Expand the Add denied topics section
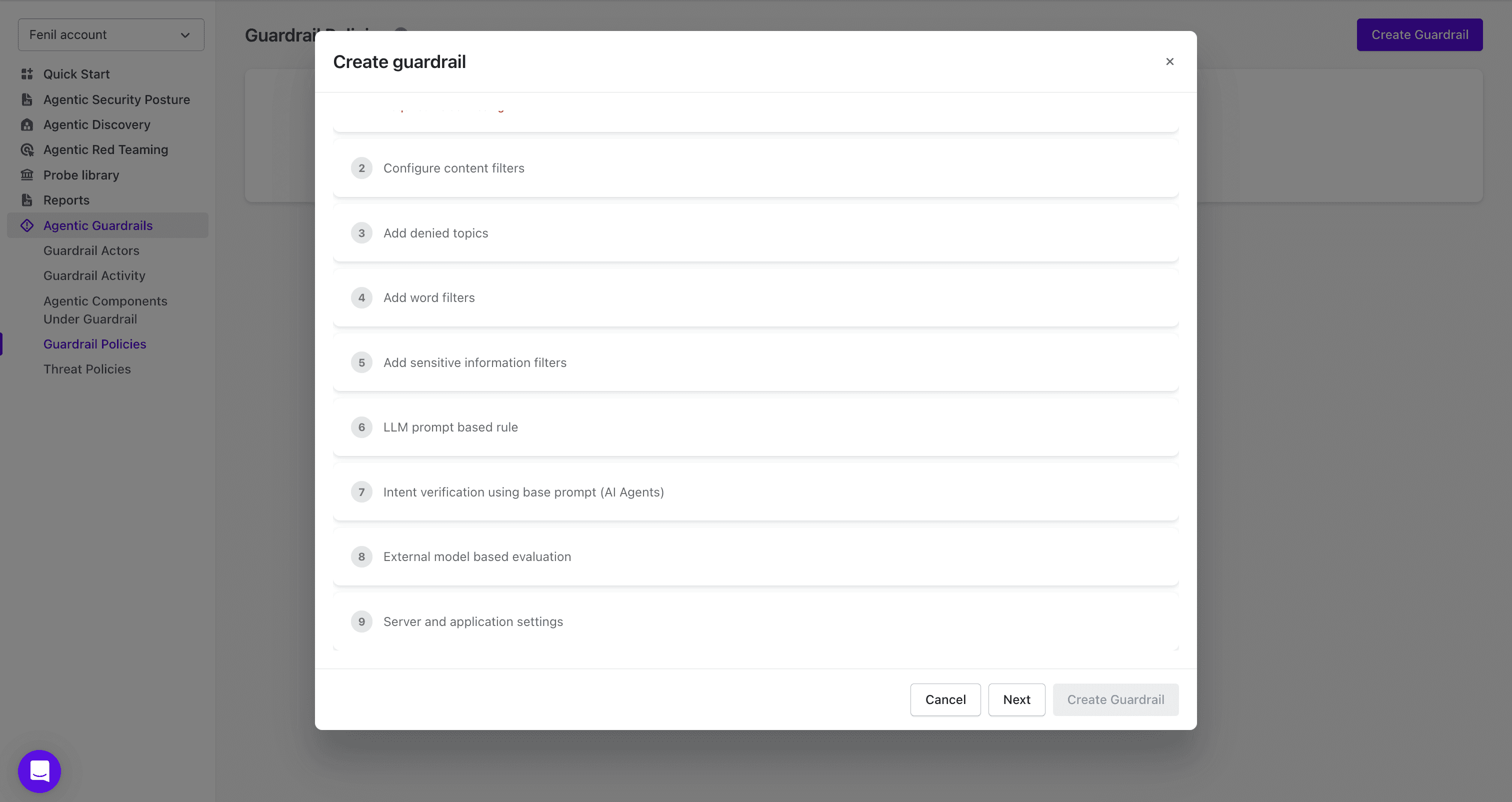Screen dimensions: 1512x802 [755, 232]
